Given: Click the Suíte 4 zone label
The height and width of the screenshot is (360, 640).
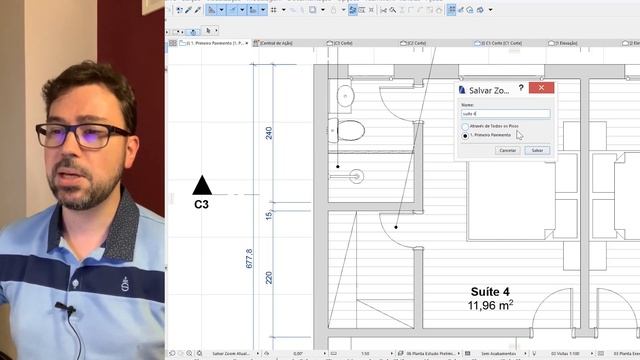Looking at the screenshot, I should [490, 292].
